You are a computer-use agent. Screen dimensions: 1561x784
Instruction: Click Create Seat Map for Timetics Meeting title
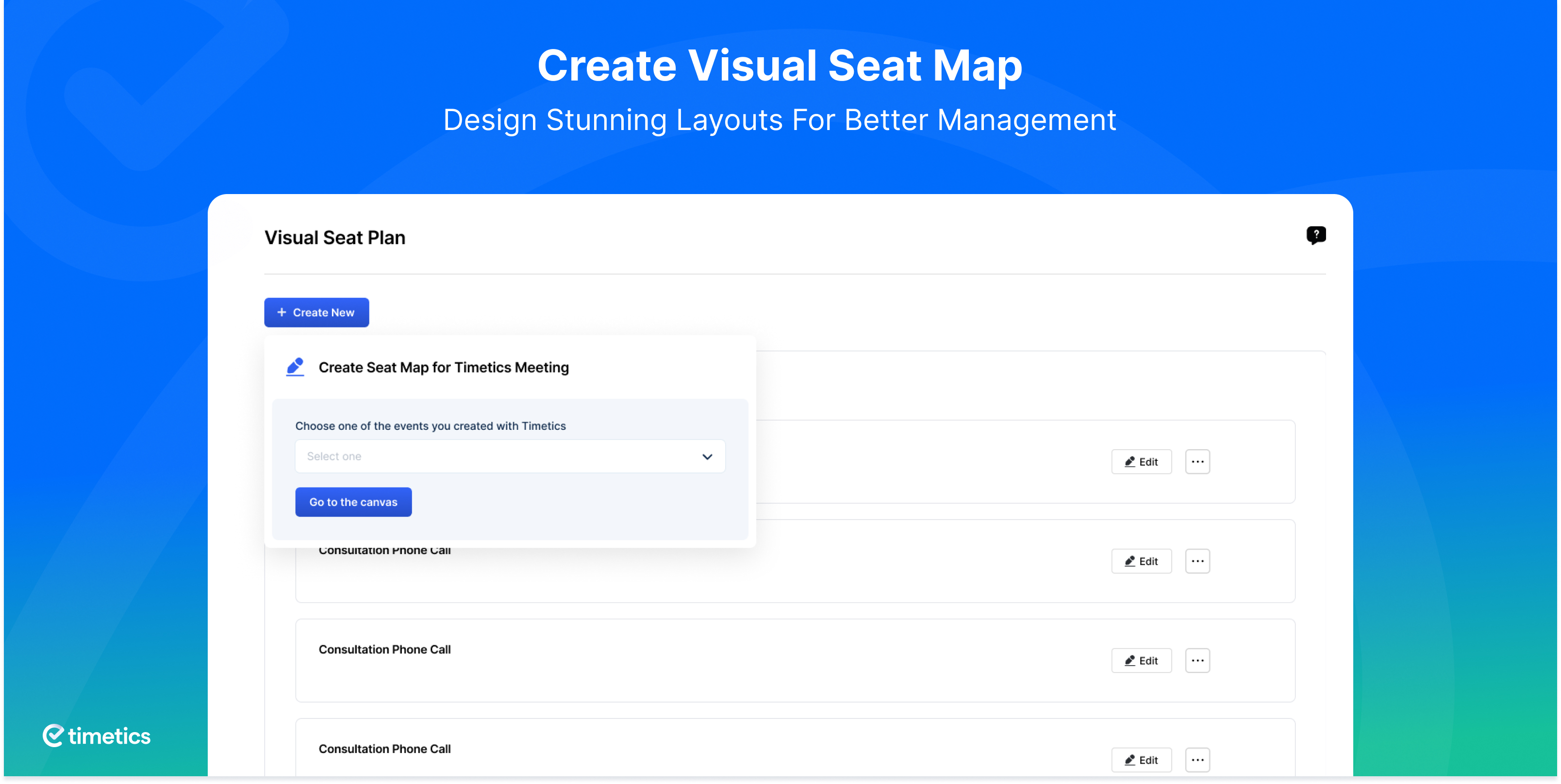pyautogui.click(x=444, y=368)
